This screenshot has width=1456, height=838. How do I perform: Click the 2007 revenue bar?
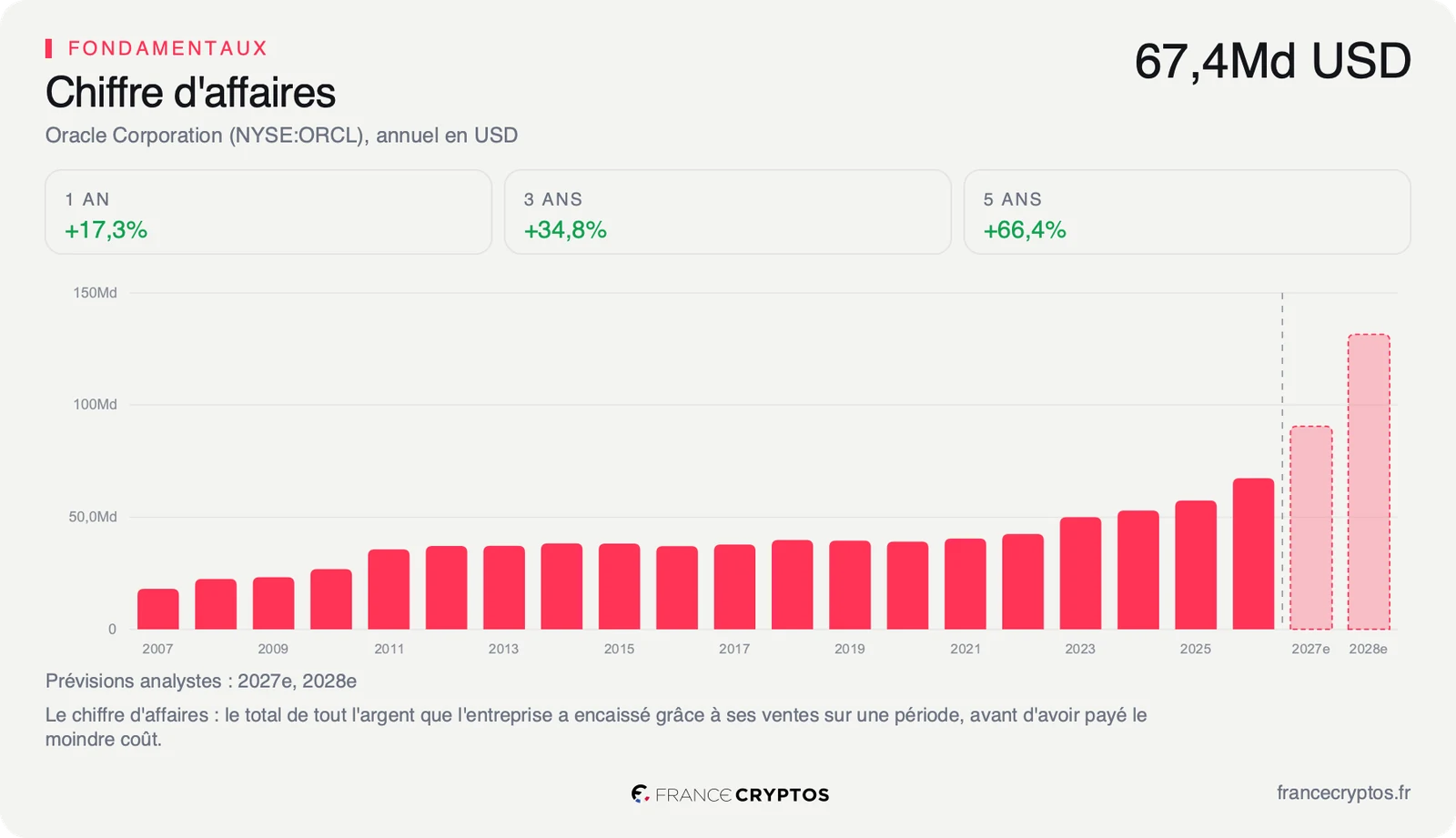[x=158, y=609]
